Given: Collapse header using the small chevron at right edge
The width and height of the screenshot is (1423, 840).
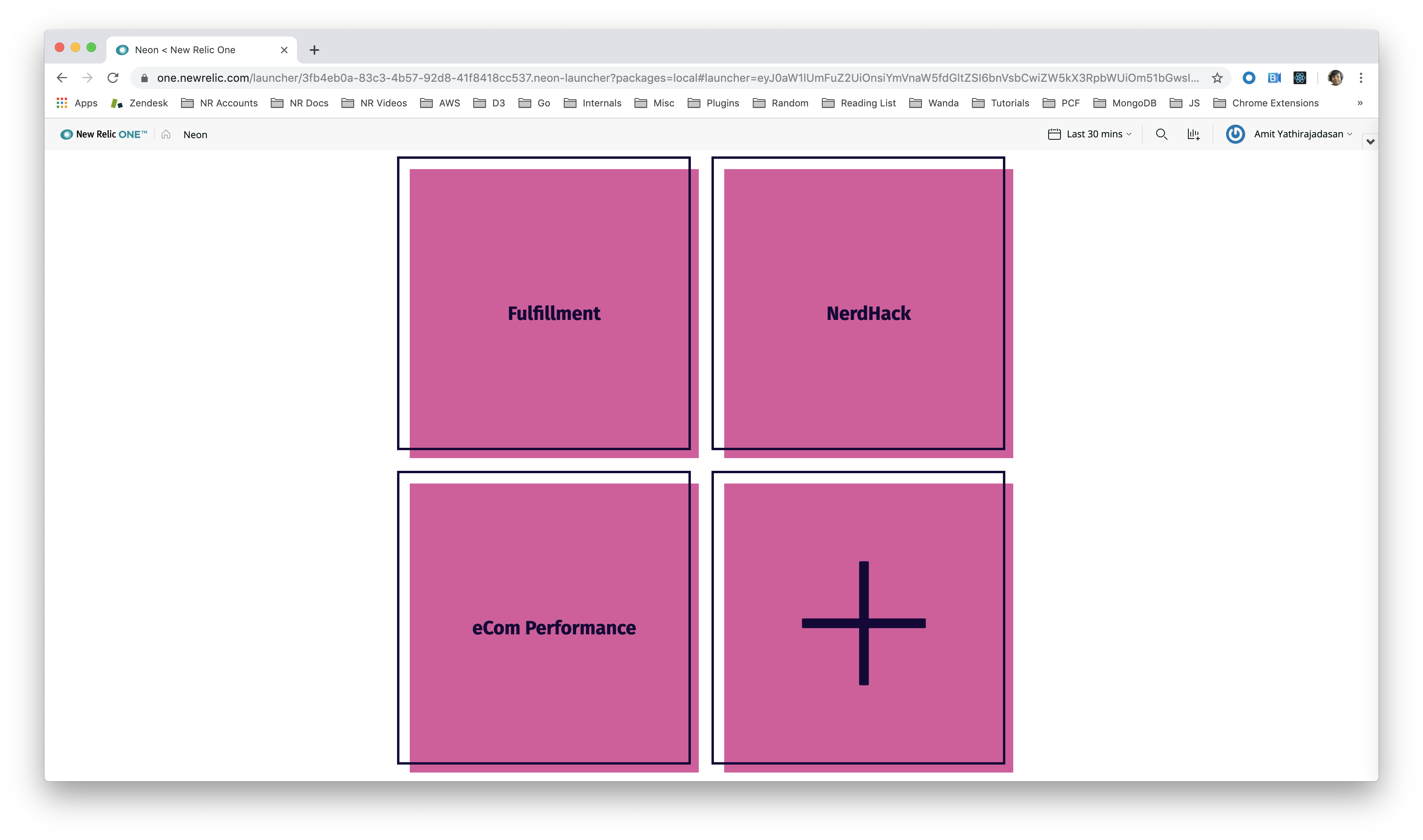Looking at the screenshot, I should [x=1370, y=141].
